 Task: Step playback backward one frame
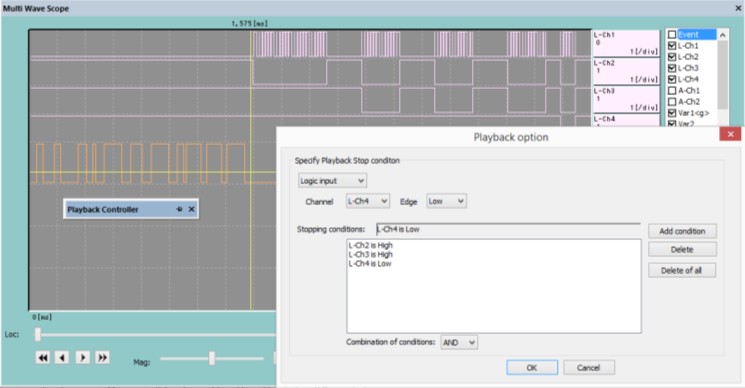pyautogui.click(x=62, y=358)
